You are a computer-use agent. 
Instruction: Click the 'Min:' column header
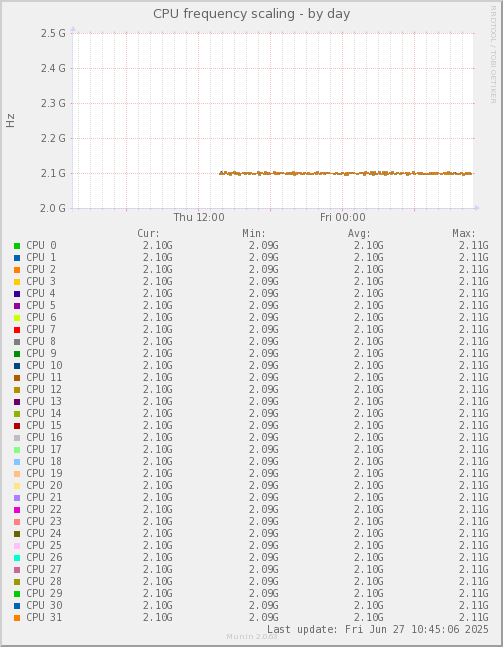254,234
